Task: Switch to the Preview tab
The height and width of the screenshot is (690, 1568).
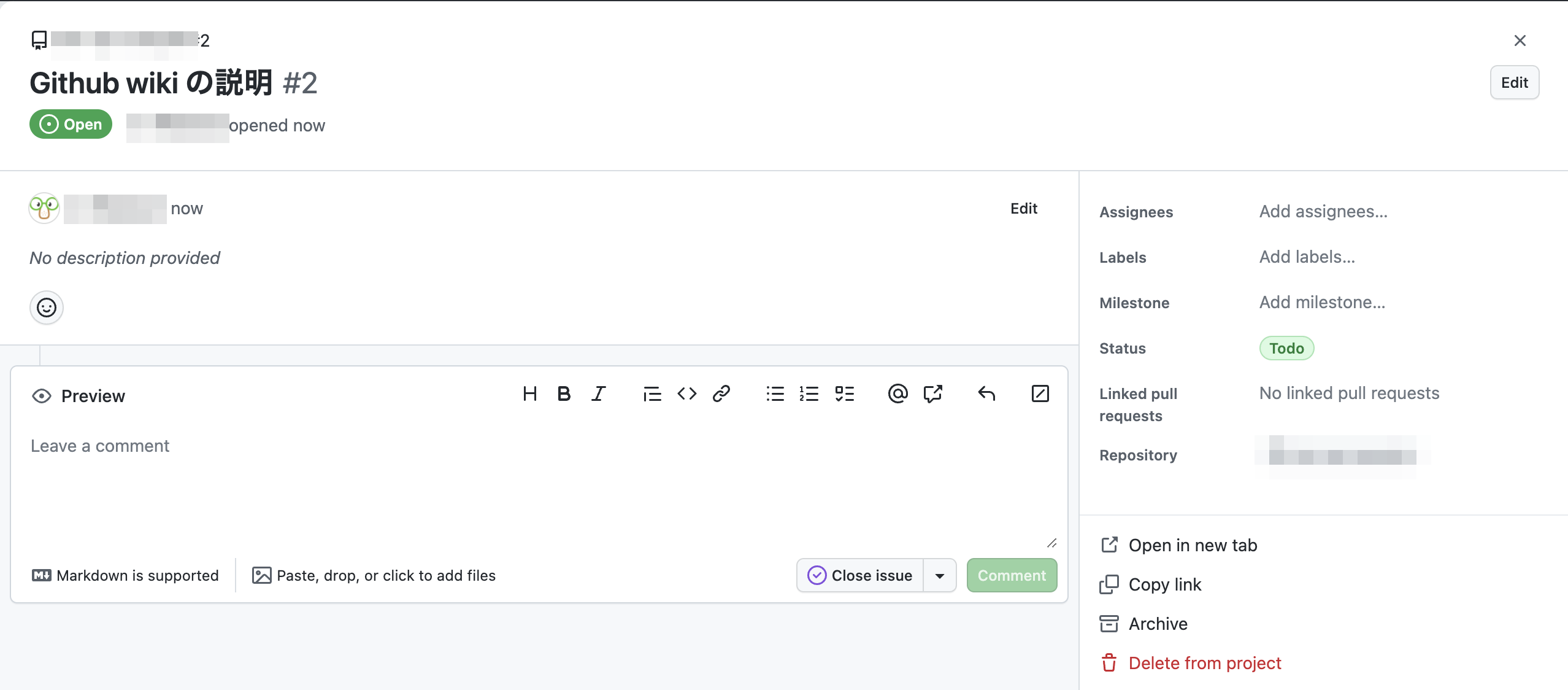Action: click(x=79, y=396)
